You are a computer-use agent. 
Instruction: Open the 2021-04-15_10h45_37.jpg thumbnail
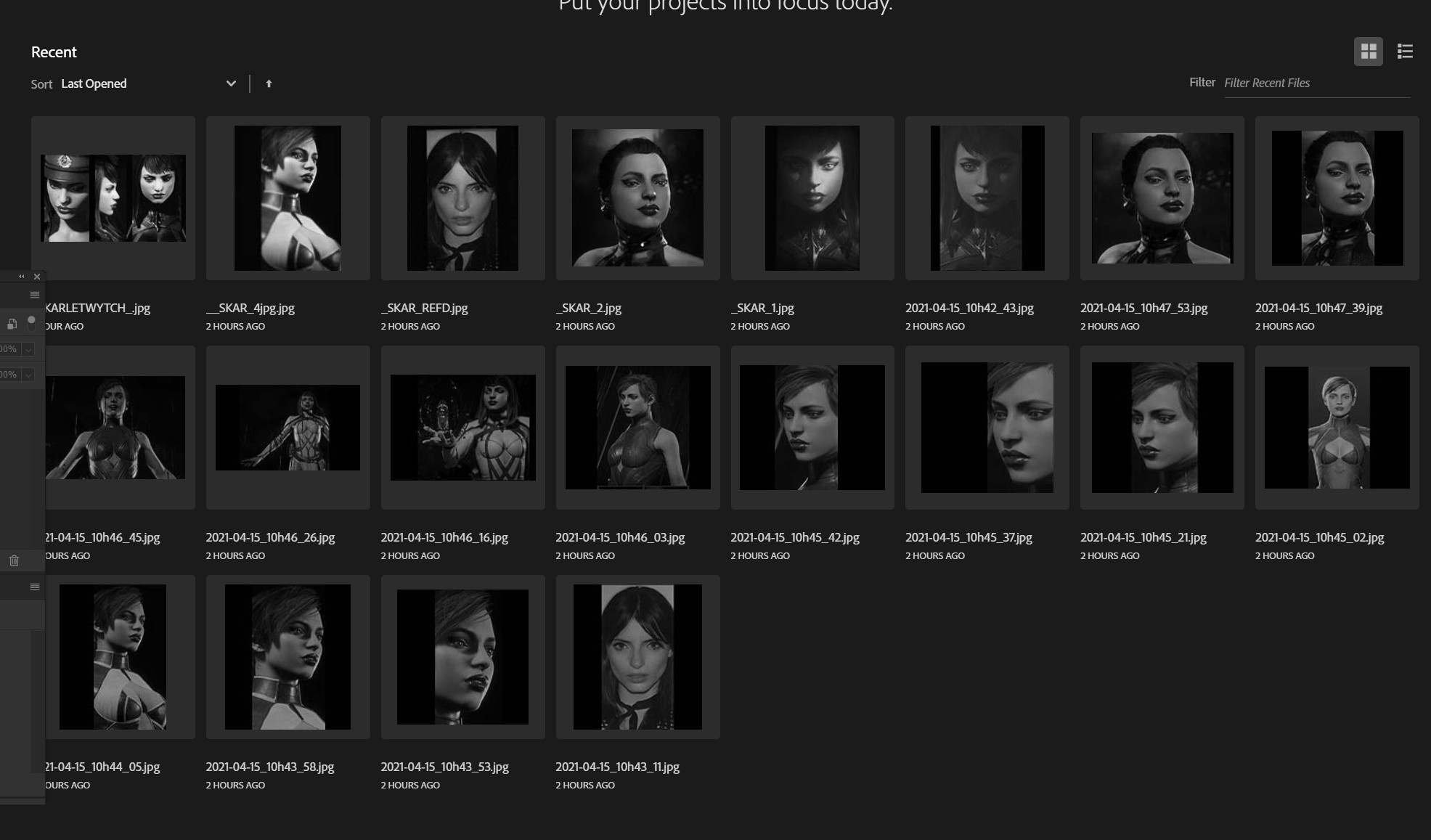click(x=987, y=428)
